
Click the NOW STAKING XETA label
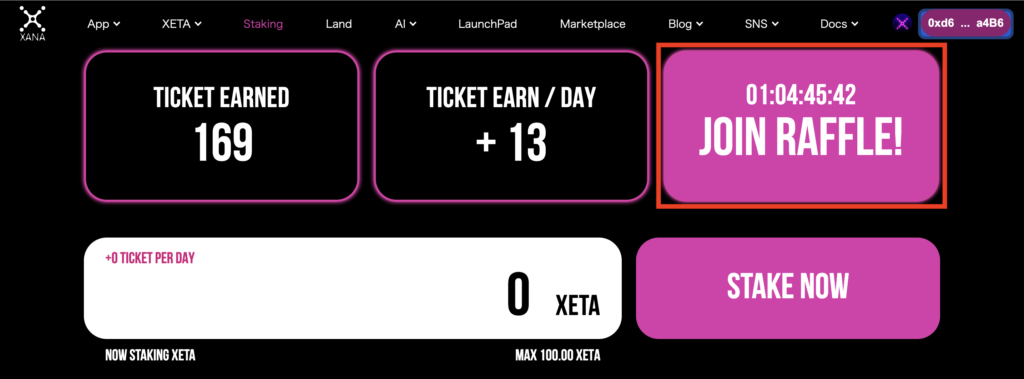click(x=150, y=356)
